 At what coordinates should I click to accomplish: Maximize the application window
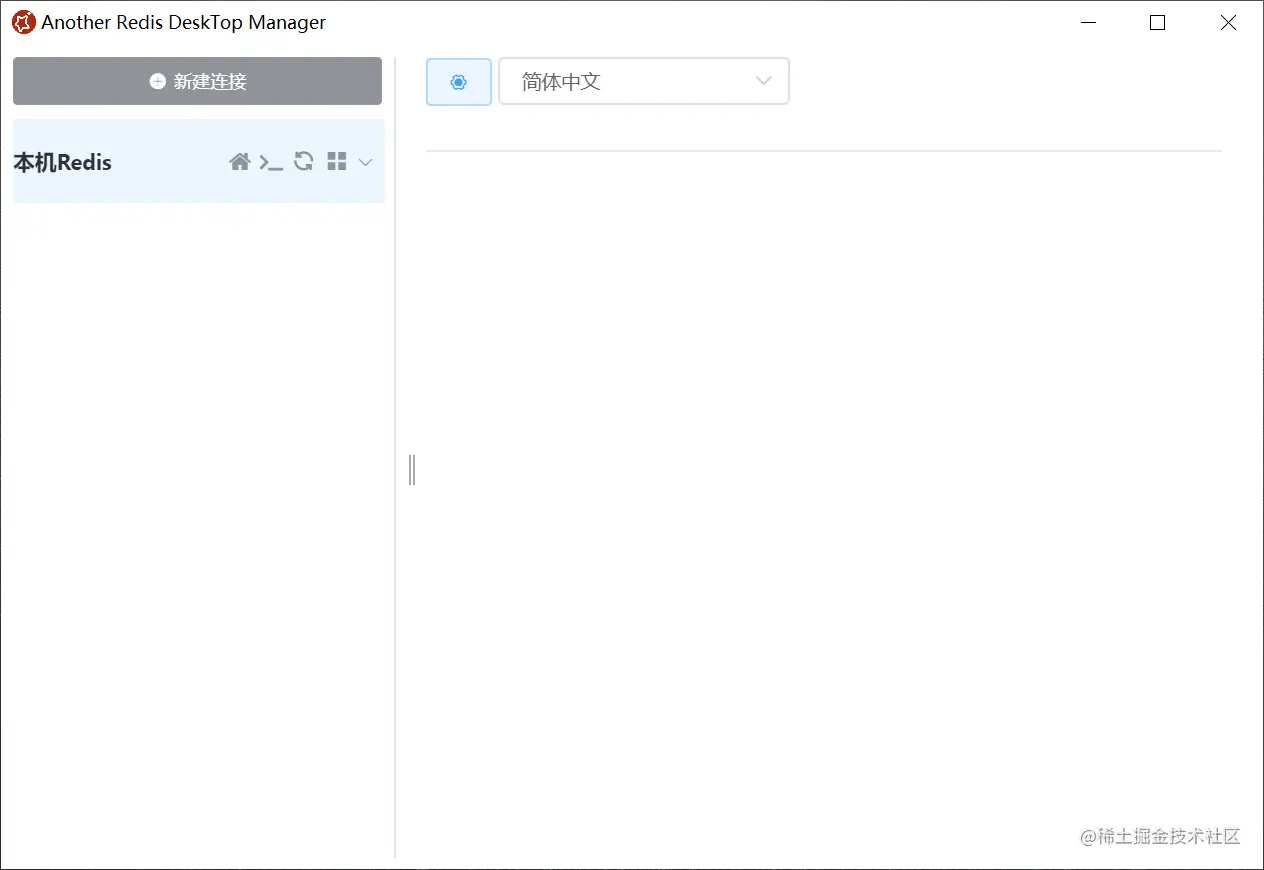[1158, 22]
